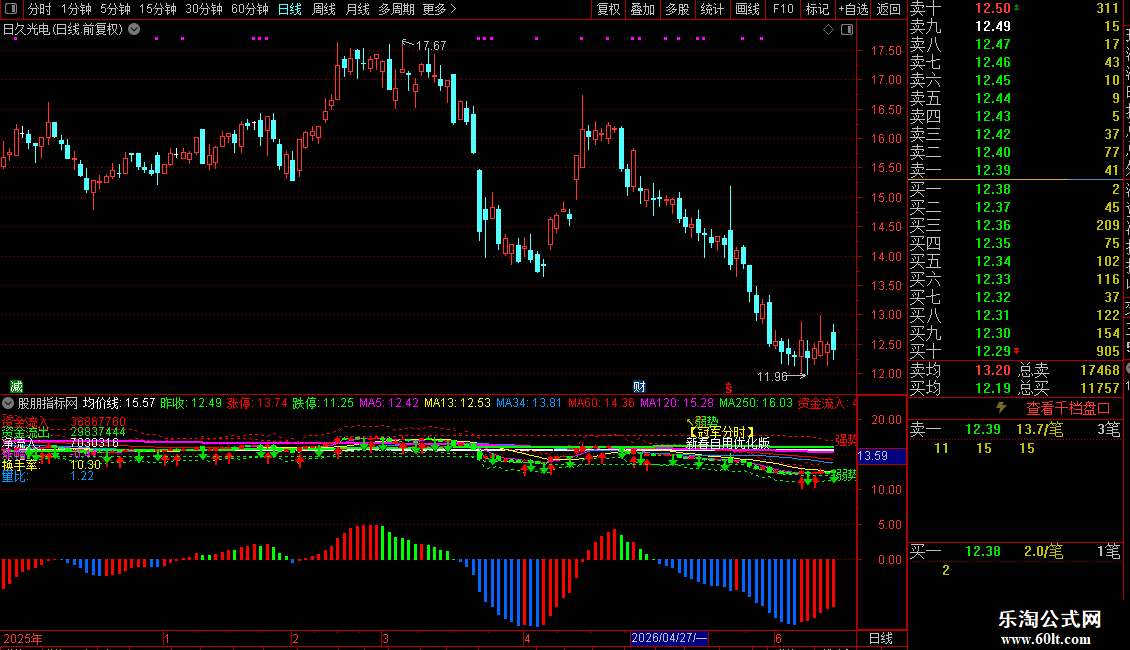The width and height of the screenshot is (1130, 650).
Task: Click the 2025年 label on timeline
Action: [x=23, y=638]
